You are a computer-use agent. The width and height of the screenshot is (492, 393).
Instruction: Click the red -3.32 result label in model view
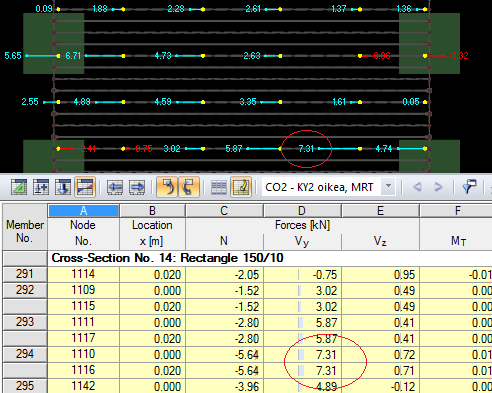pyautogui.click(x=458, y=56)
